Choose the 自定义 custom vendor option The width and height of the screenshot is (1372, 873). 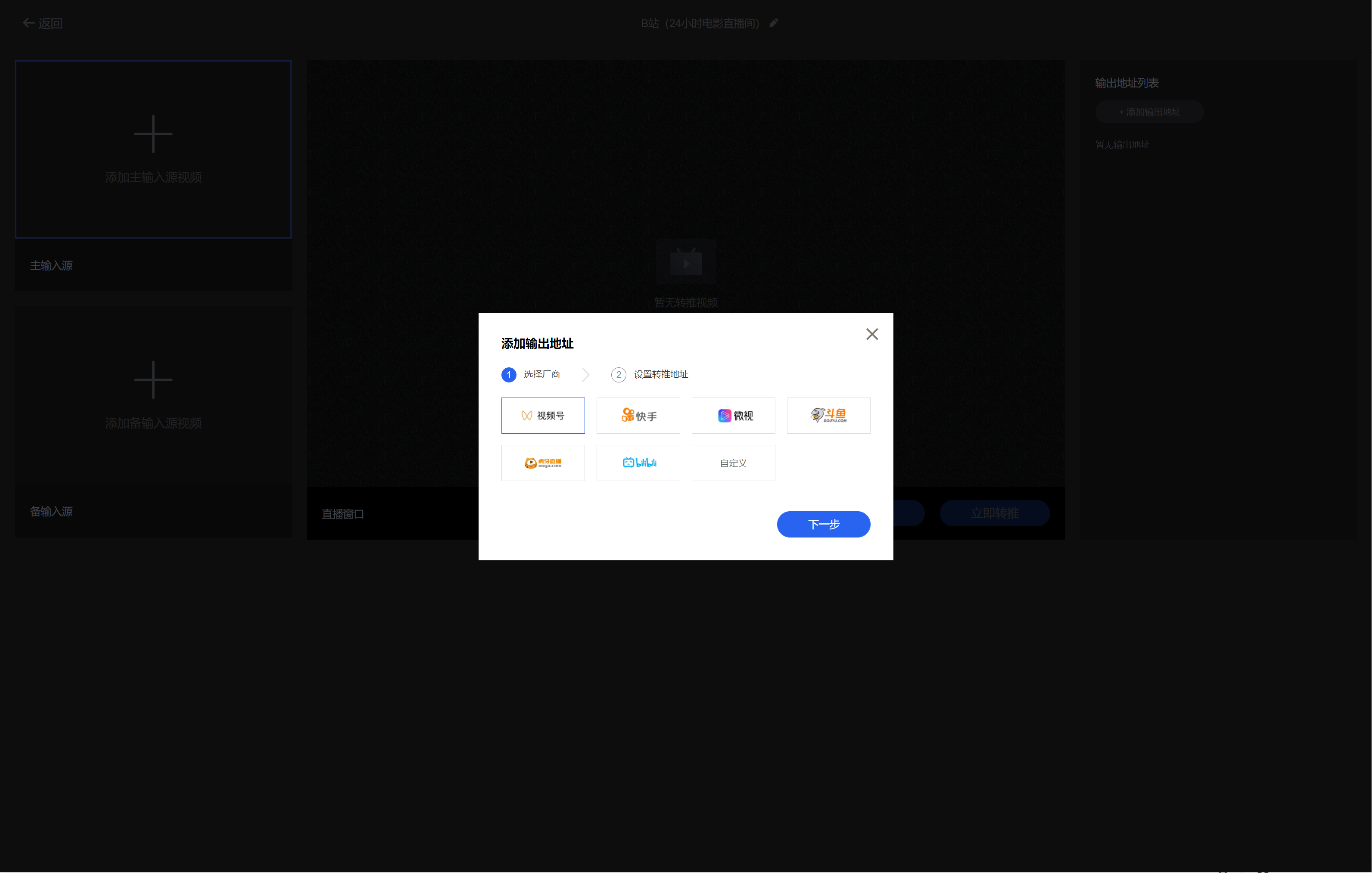tap(733, 463)
